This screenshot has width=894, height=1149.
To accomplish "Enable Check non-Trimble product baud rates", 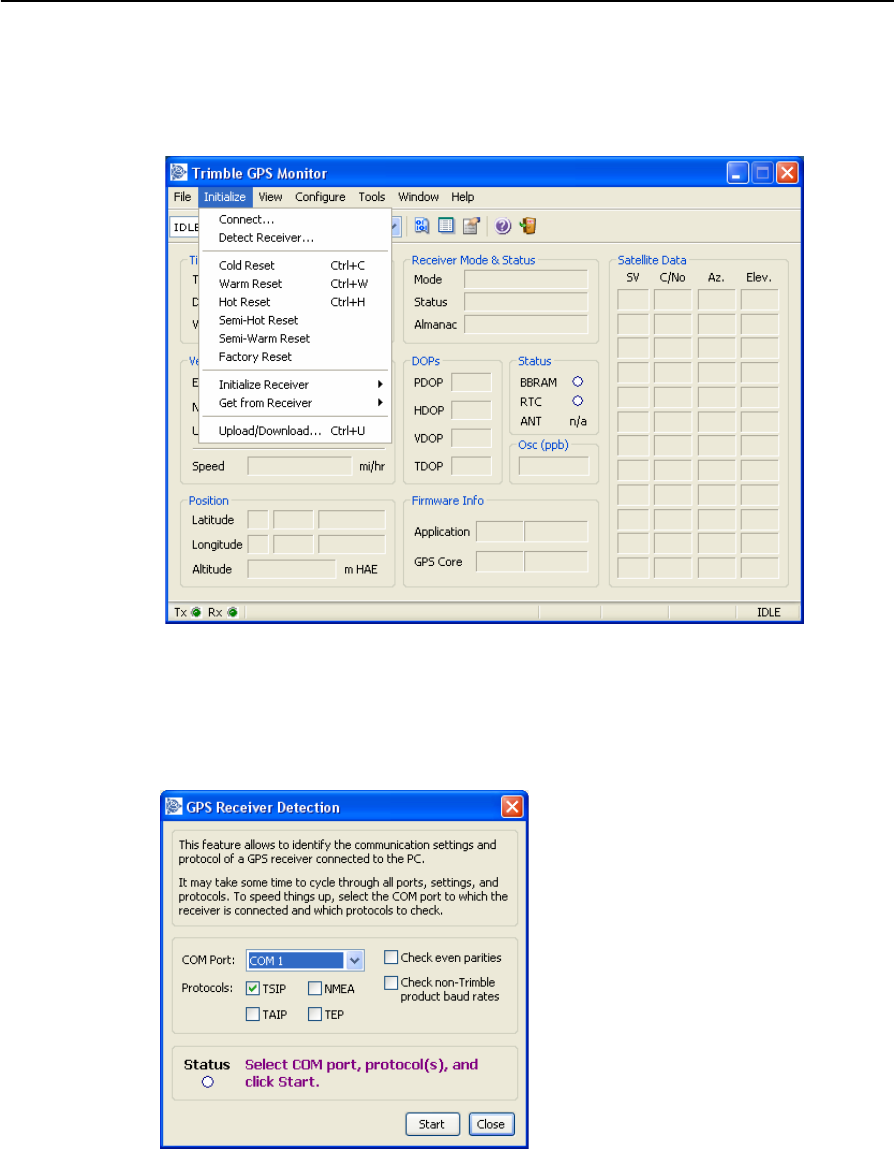I will 391,983.
